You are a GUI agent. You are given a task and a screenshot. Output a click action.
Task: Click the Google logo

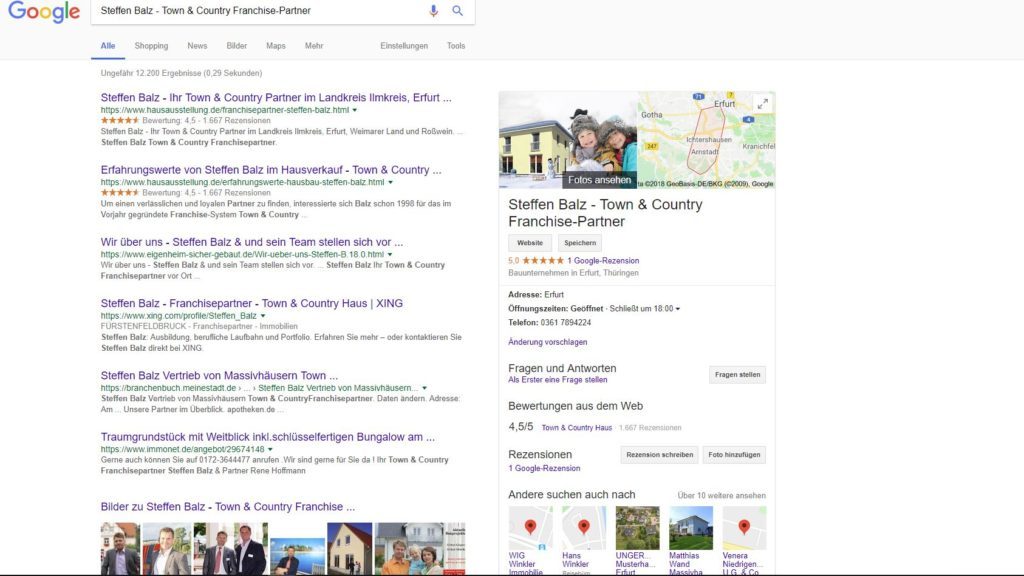44,12
